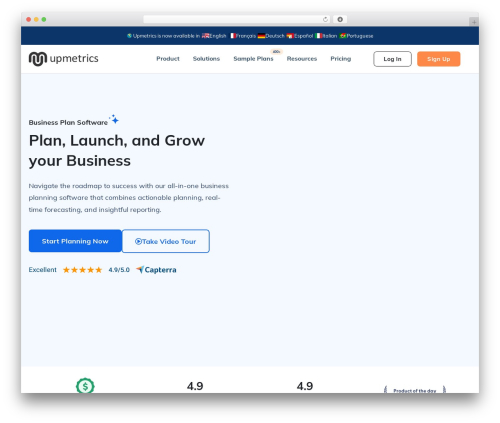The height and width of the screenshot is (423, 500).
Task: Click the Excellent rating label
Action: [x=42, y=270]
